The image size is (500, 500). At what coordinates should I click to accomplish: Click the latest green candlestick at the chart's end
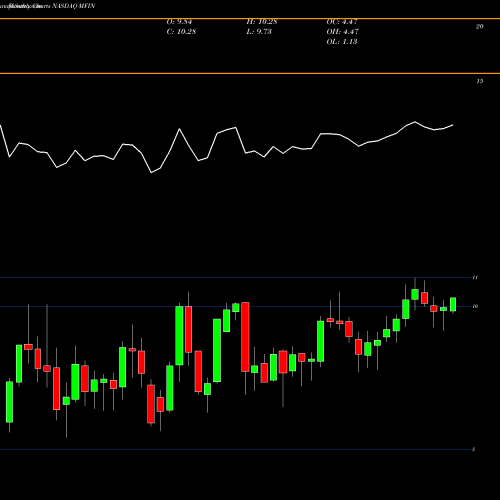(453, 304)
